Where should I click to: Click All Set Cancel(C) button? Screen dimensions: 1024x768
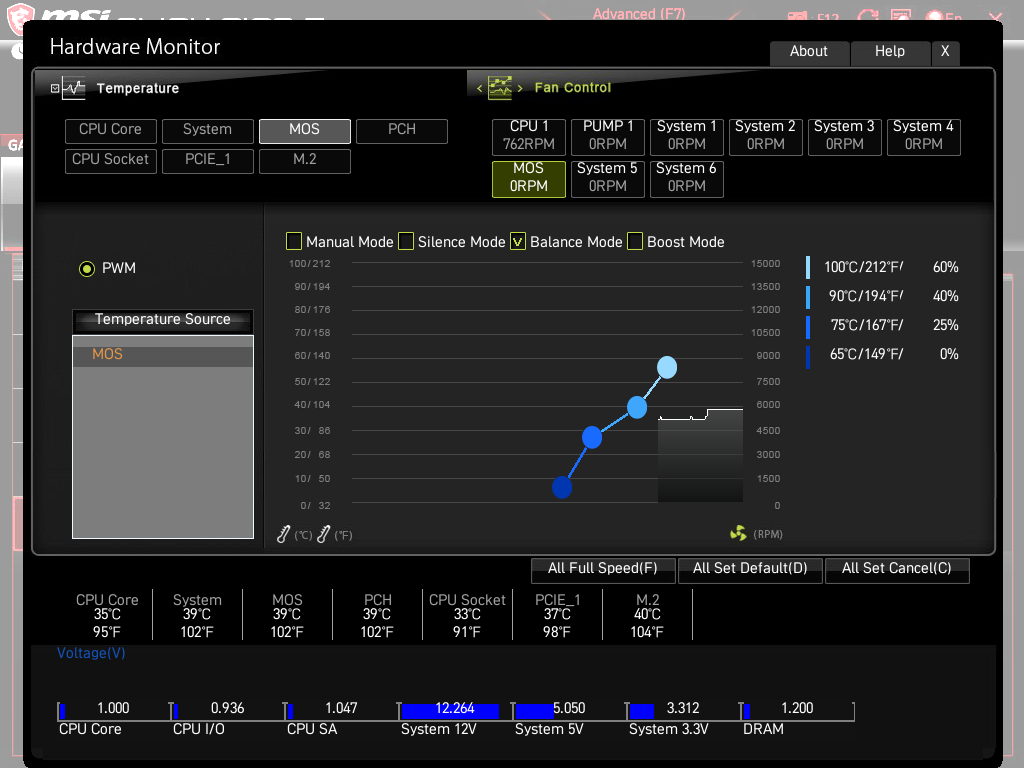897,569
